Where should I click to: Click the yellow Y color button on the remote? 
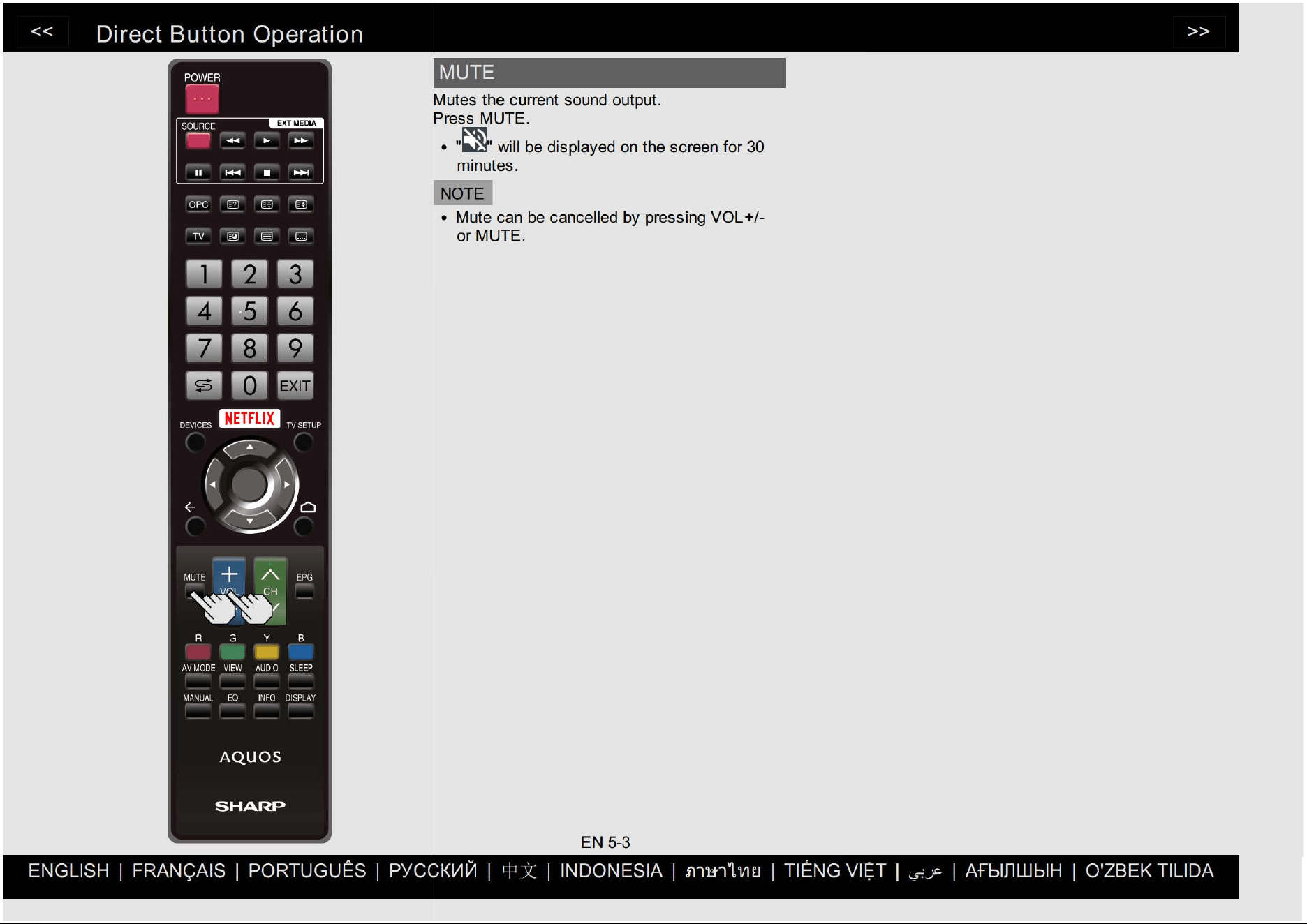click(267, 652)
